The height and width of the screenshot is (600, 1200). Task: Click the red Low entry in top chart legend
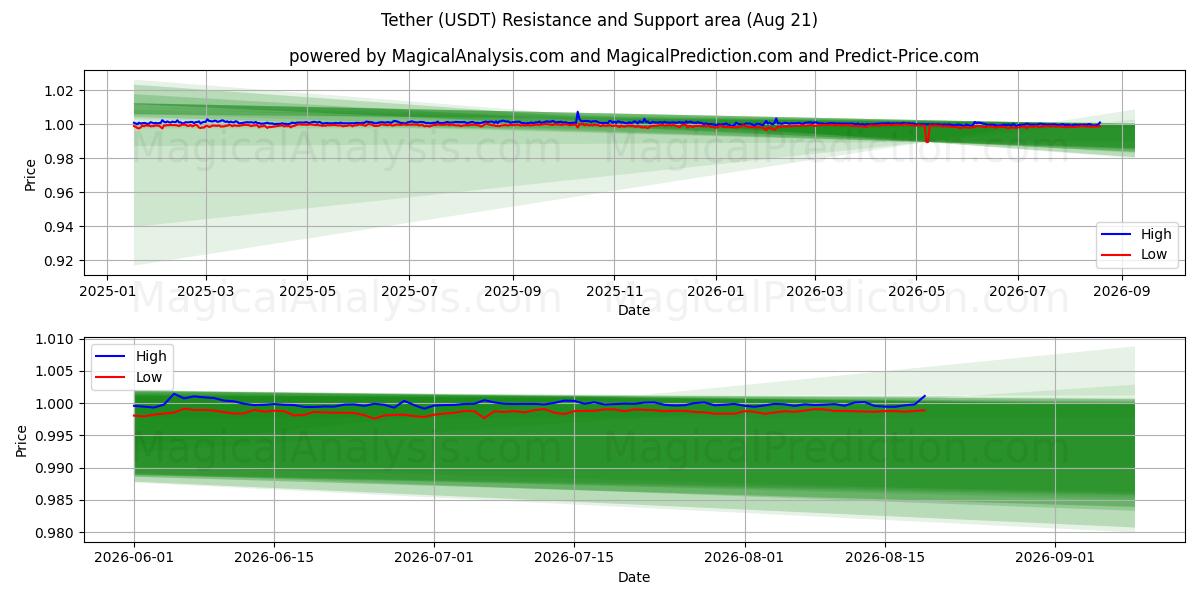point(1135,255)
